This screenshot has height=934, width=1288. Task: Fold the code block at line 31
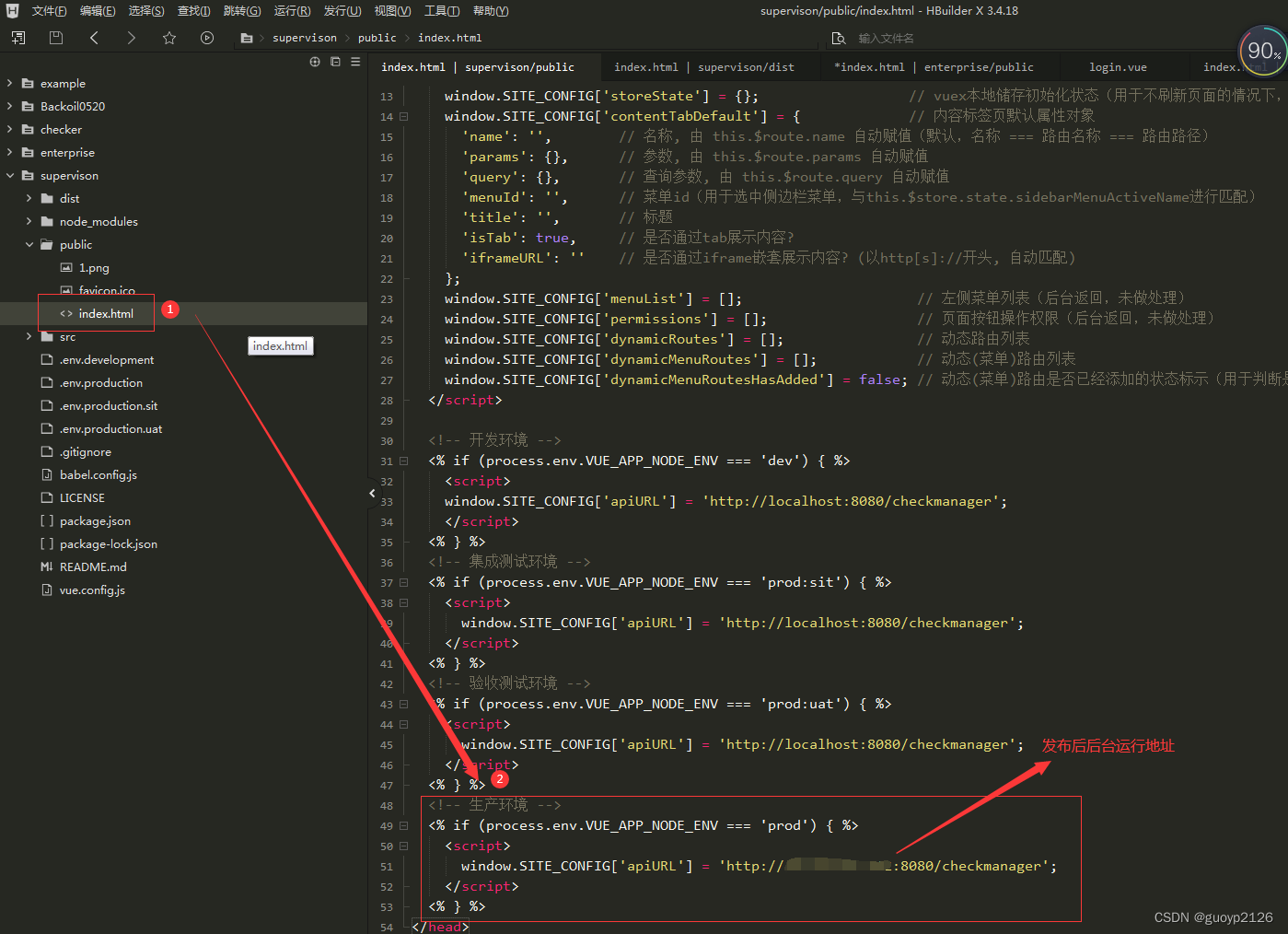point(403,461)
